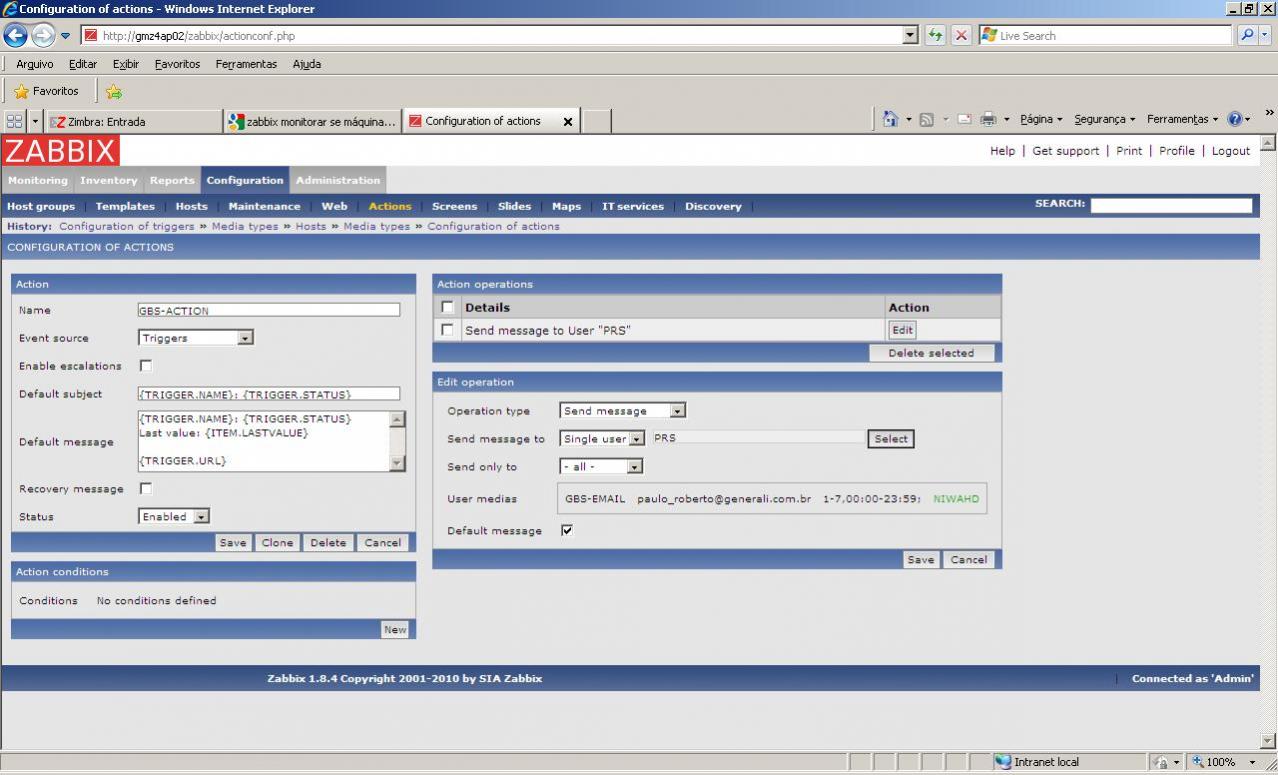Enable the escalations checkbox

(x=146, y=366)
